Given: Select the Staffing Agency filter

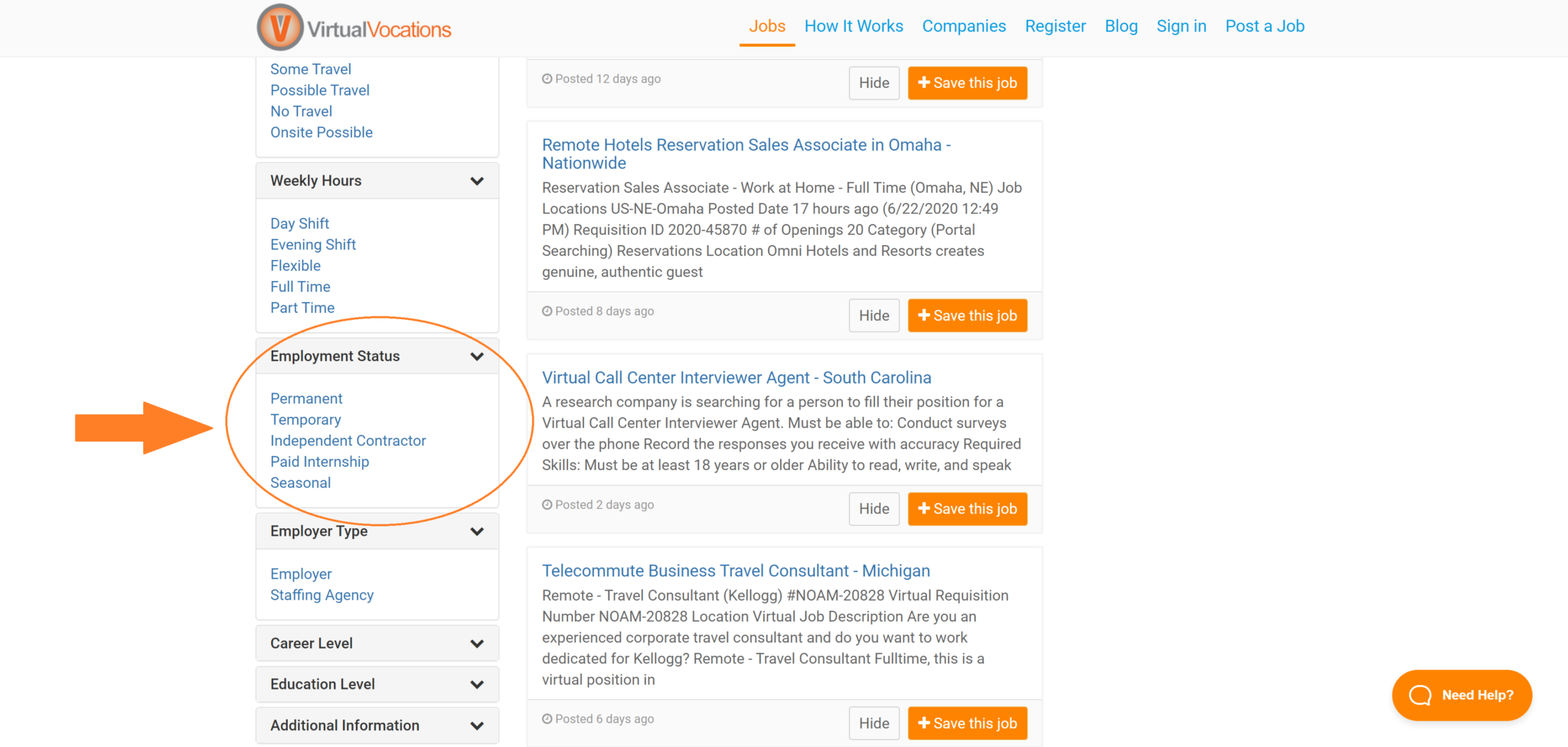Looking at the screenshot, I should coord(322,595).
